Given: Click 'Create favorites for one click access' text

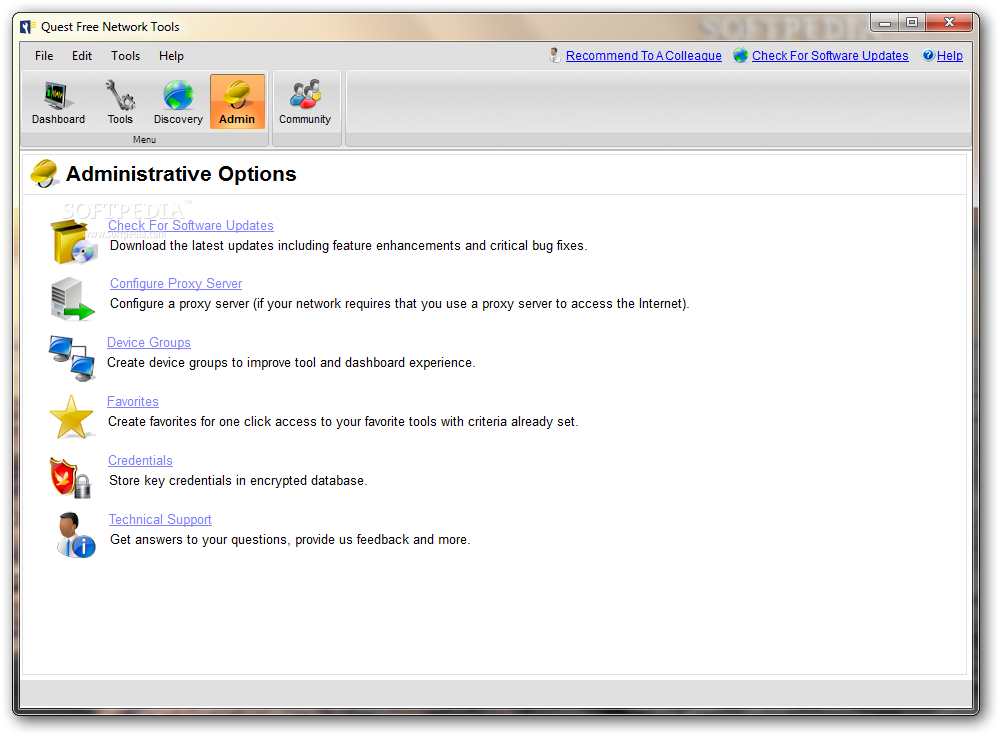Looking at the screenshot, I should pyautogui.click(x=343, y=422).
